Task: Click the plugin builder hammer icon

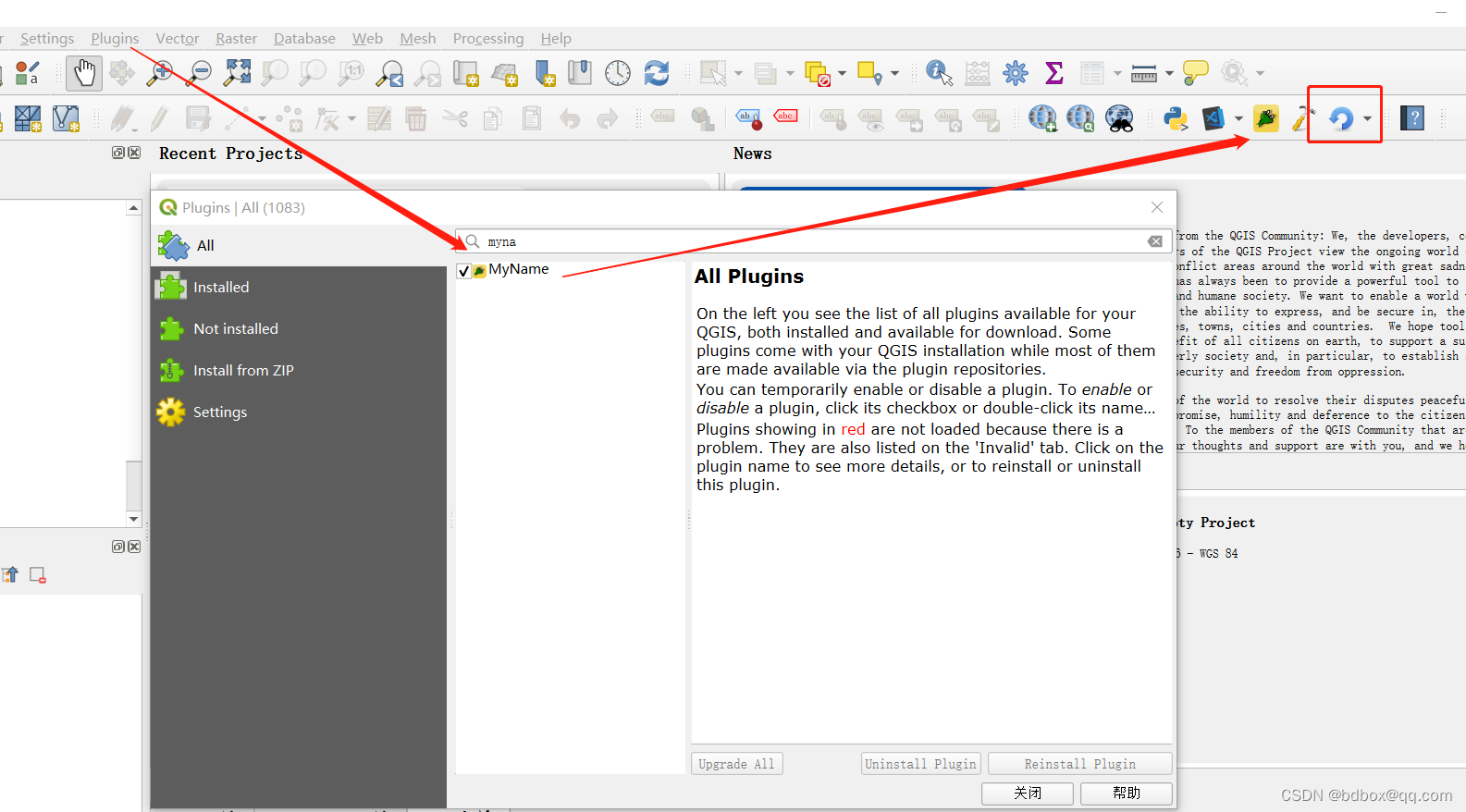Action: tap(1302, 118)
